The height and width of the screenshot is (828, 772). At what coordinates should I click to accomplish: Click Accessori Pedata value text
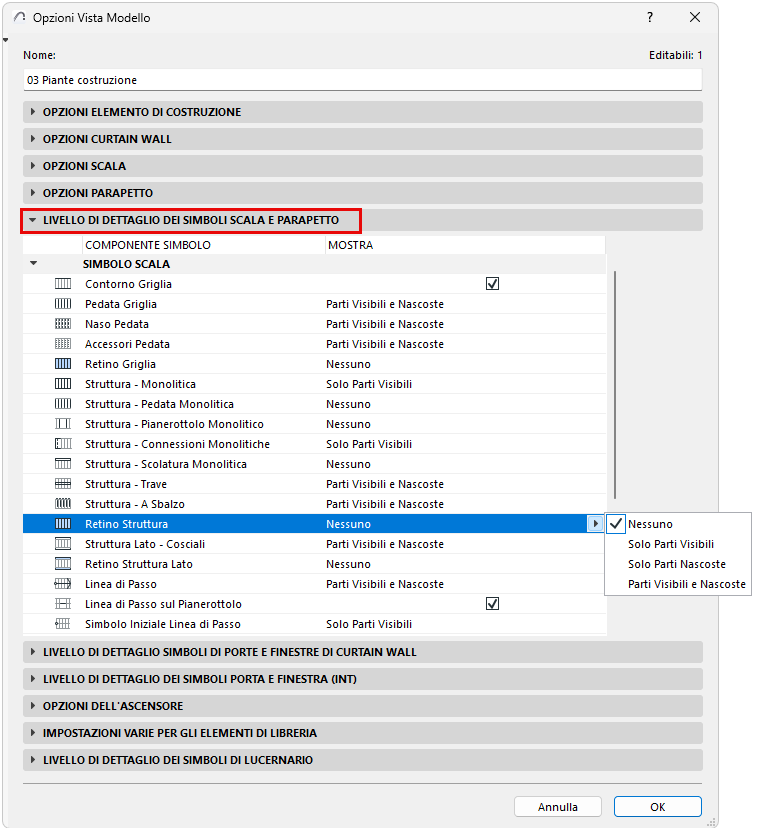click(x=384, y=344)
